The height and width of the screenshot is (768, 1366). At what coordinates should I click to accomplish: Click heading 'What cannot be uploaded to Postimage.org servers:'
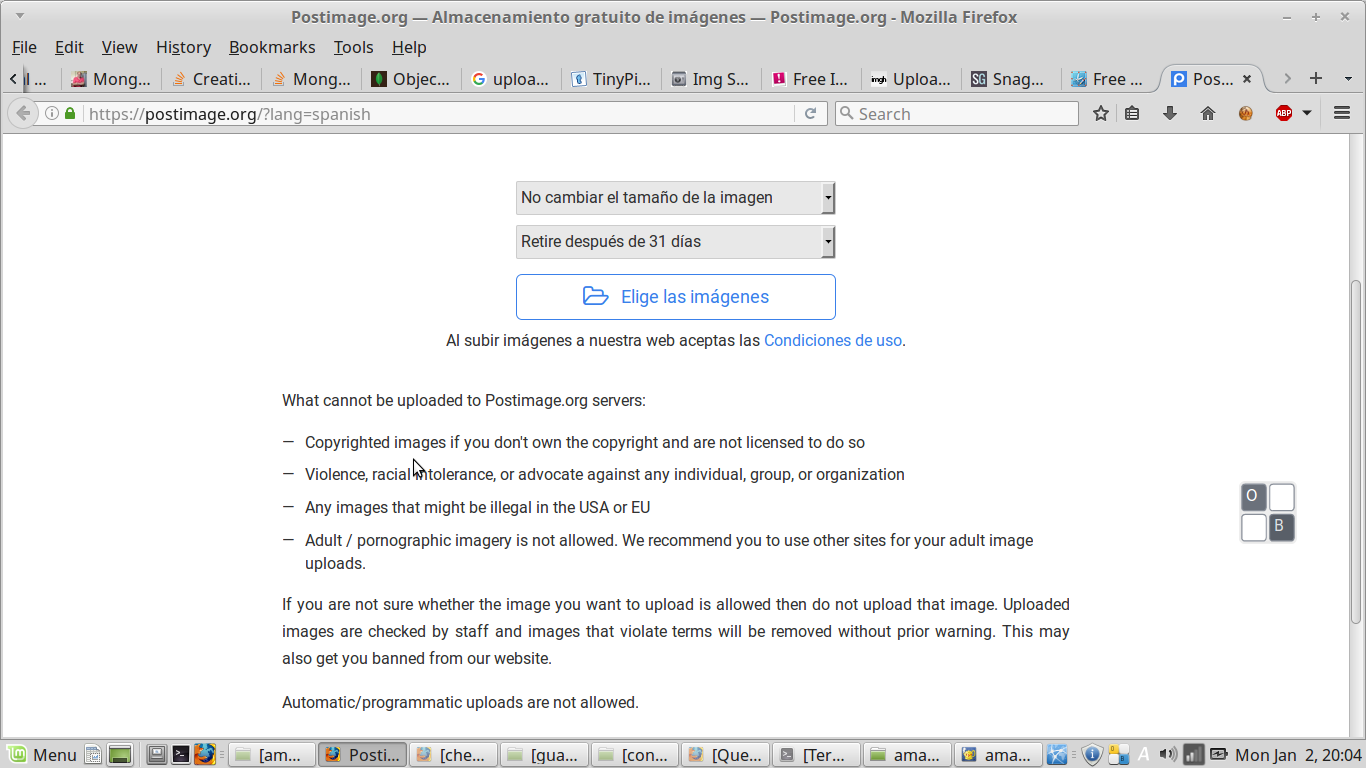(x=464, y=400)
